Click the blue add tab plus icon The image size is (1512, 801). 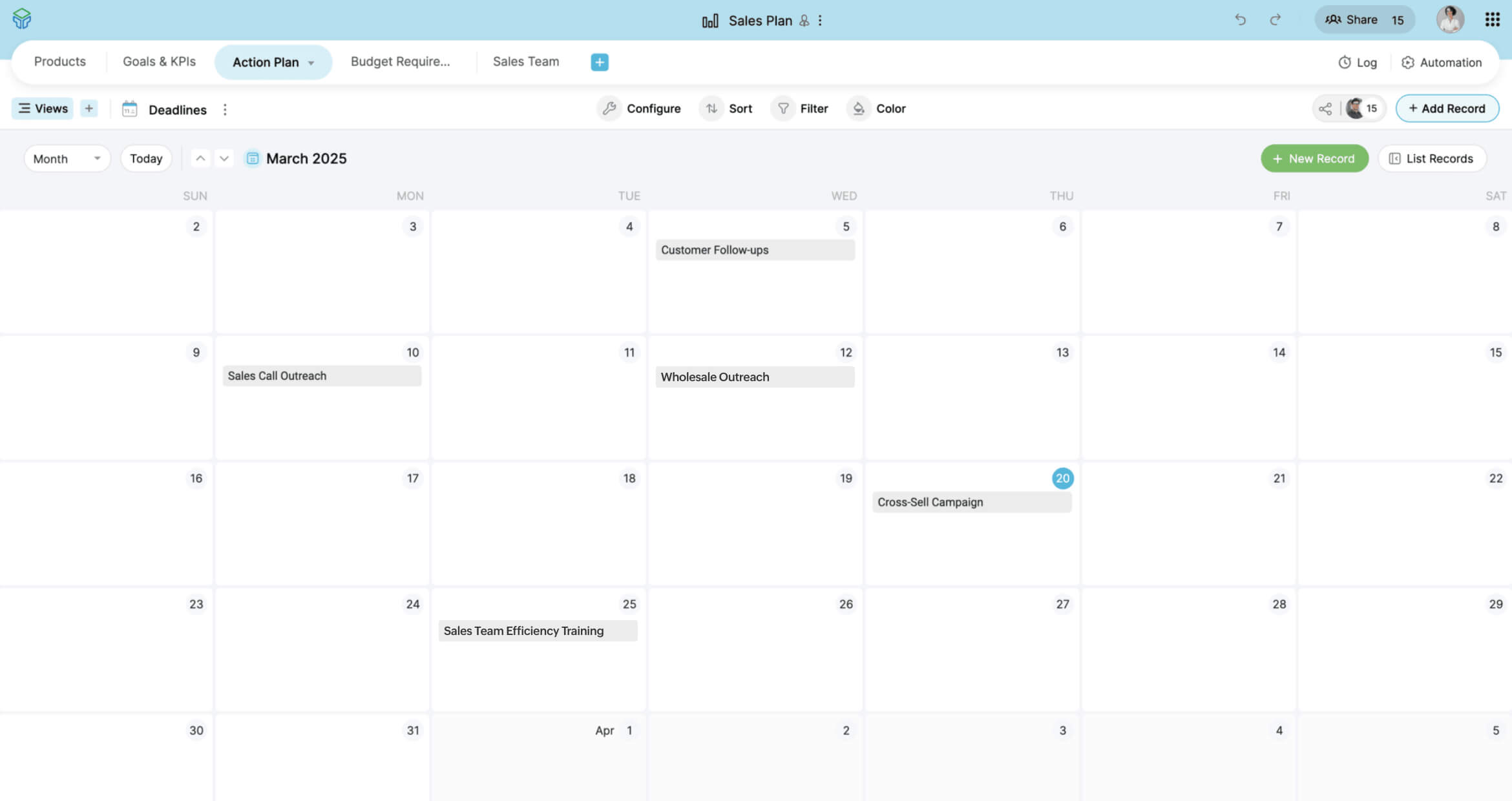599,62
